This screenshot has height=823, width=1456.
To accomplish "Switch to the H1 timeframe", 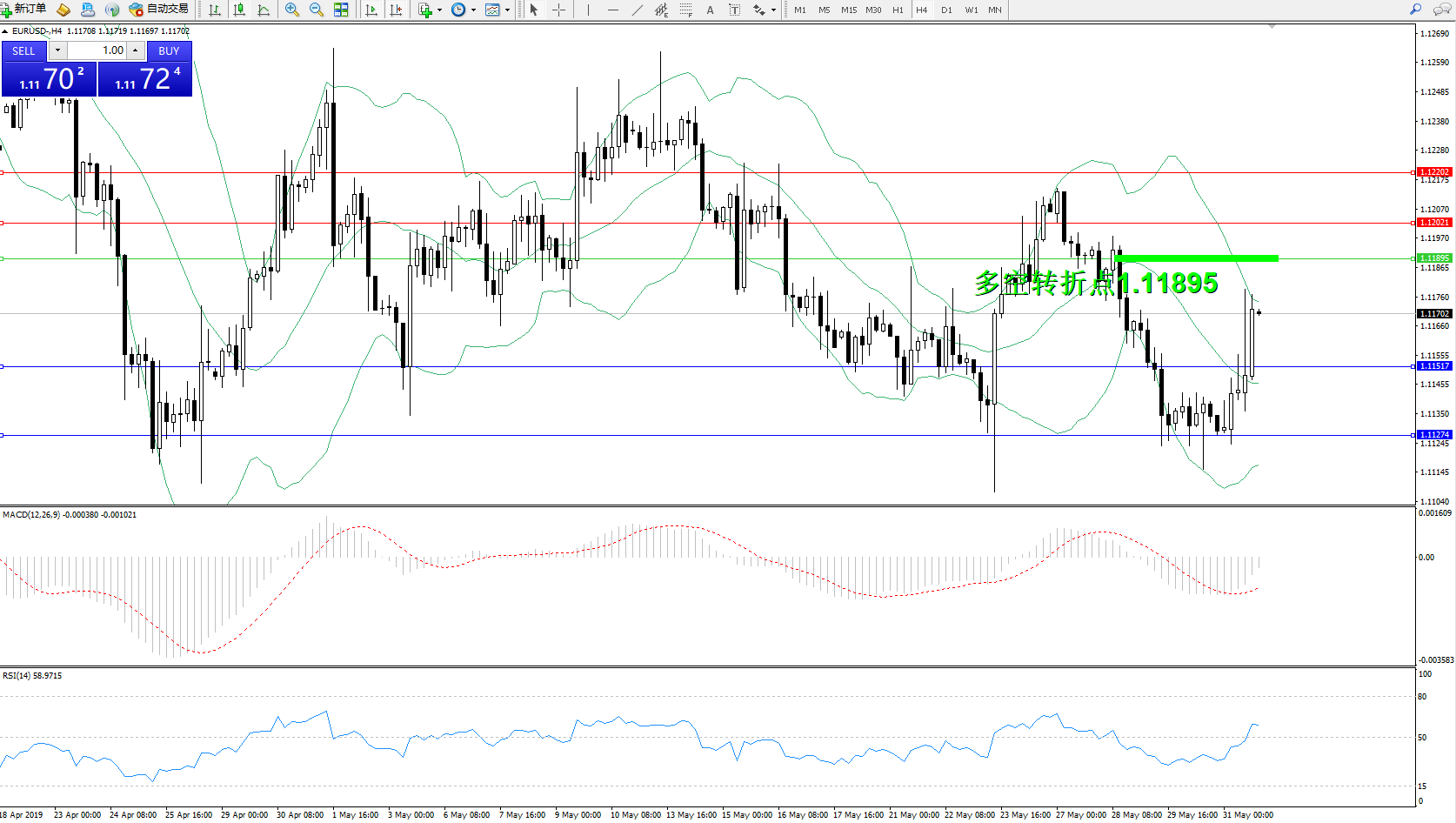I will click(898, 10).
